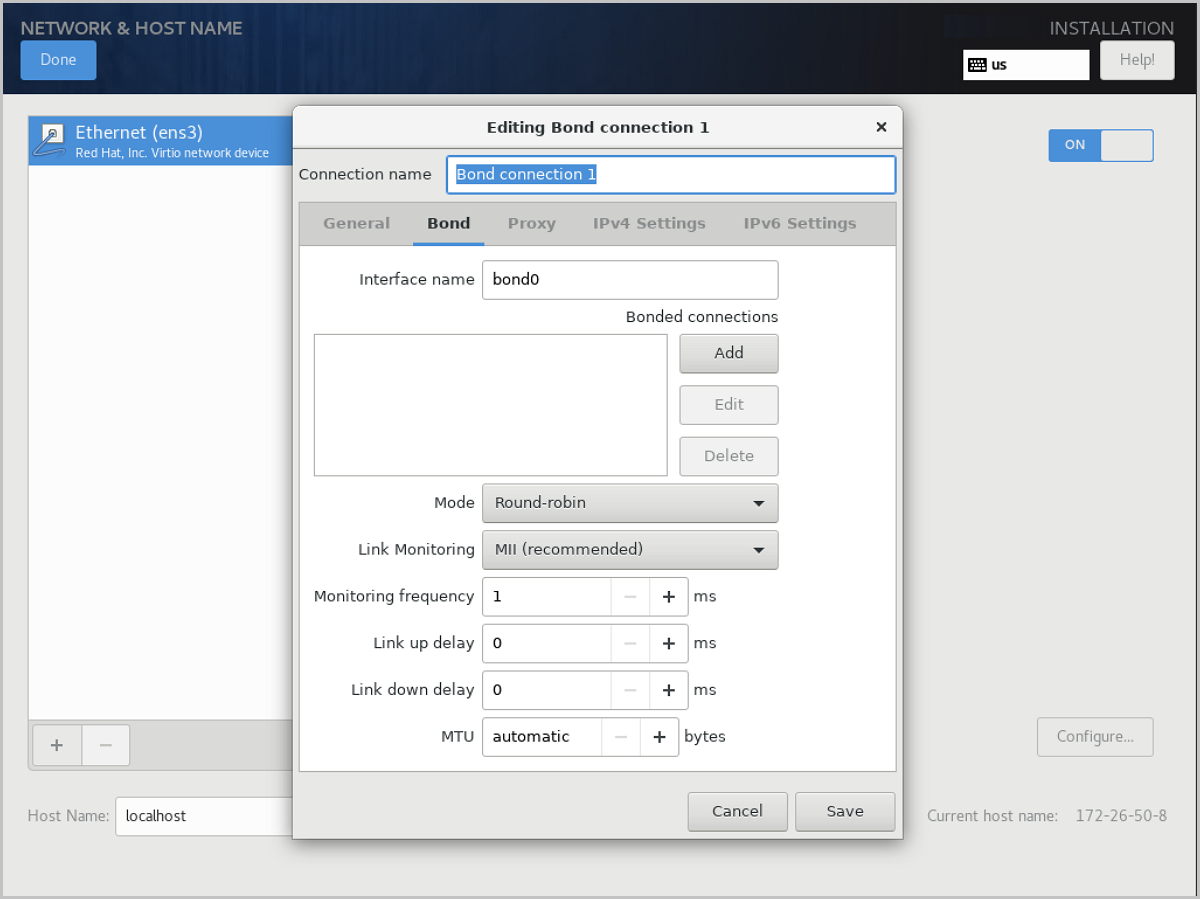Click the plus icon to add an interface
1200x899 pixels.
click(x=56, y=745)
